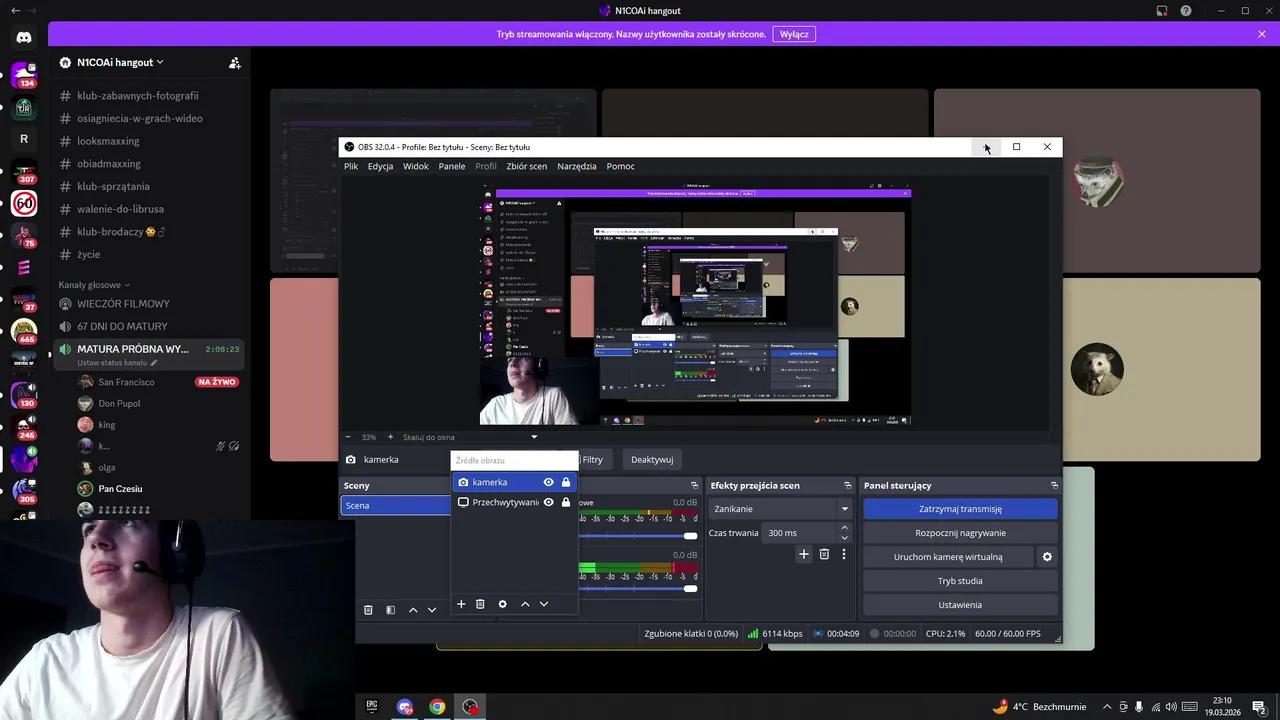Click upper audio mixer volume slider
The image size is (1280, 720).
pos(637,536)
